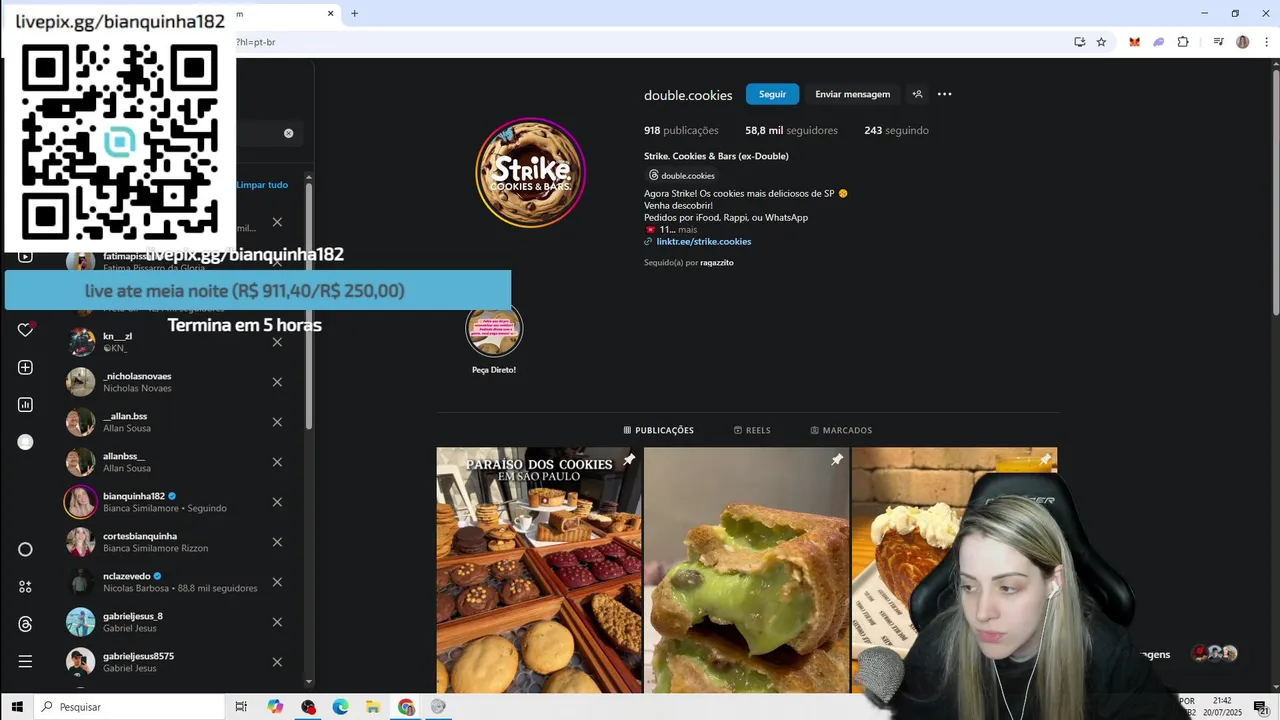The height and width of the screenshot is (720, 1280).
Task: Open the double.cookies Threads badge
Action: (x=682, y=175)
